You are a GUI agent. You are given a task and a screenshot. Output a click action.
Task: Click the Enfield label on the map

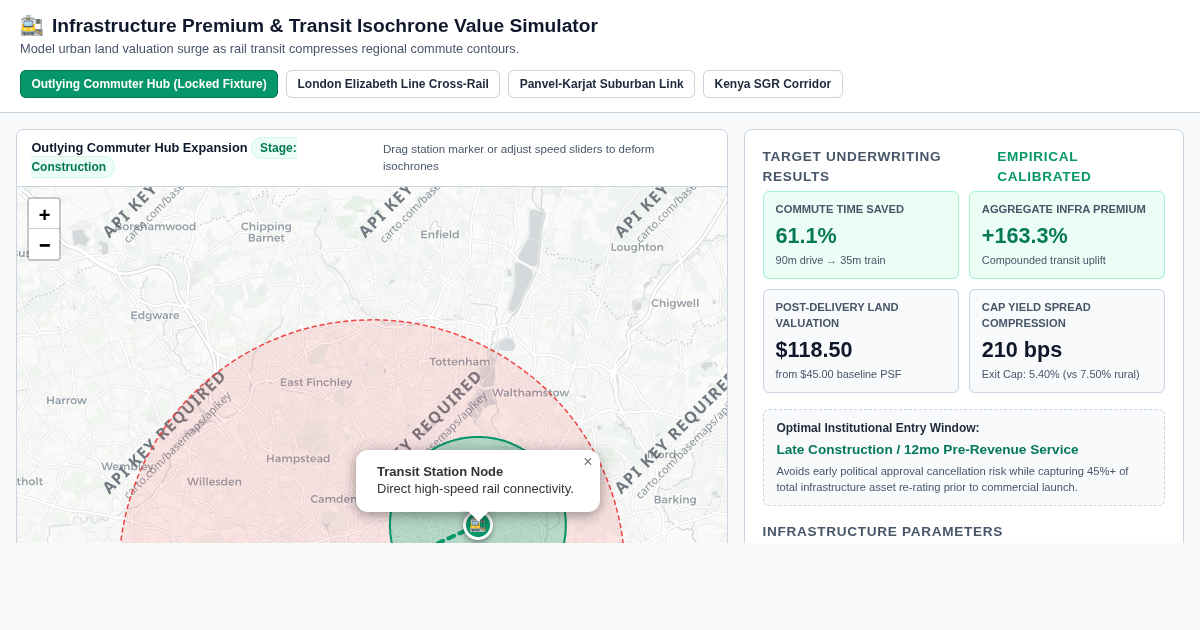pyautogui.click(x=440, y=234)
